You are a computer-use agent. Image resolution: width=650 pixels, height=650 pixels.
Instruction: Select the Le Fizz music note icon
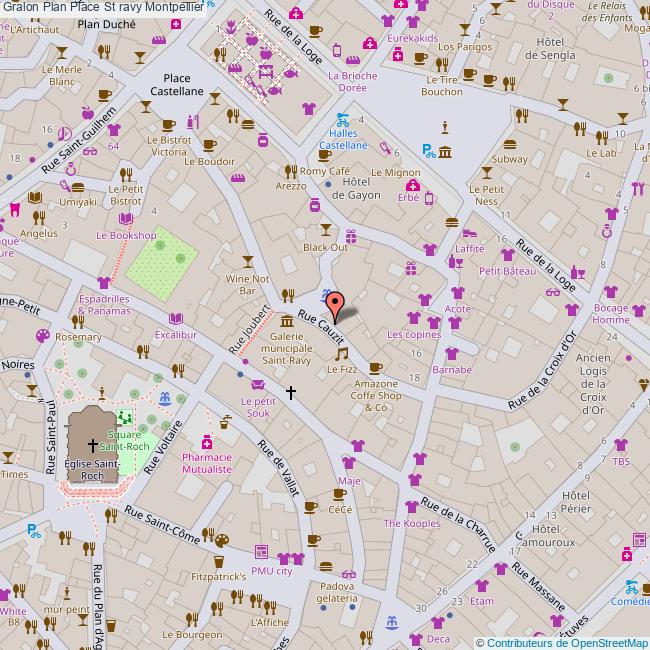[342, 354]
